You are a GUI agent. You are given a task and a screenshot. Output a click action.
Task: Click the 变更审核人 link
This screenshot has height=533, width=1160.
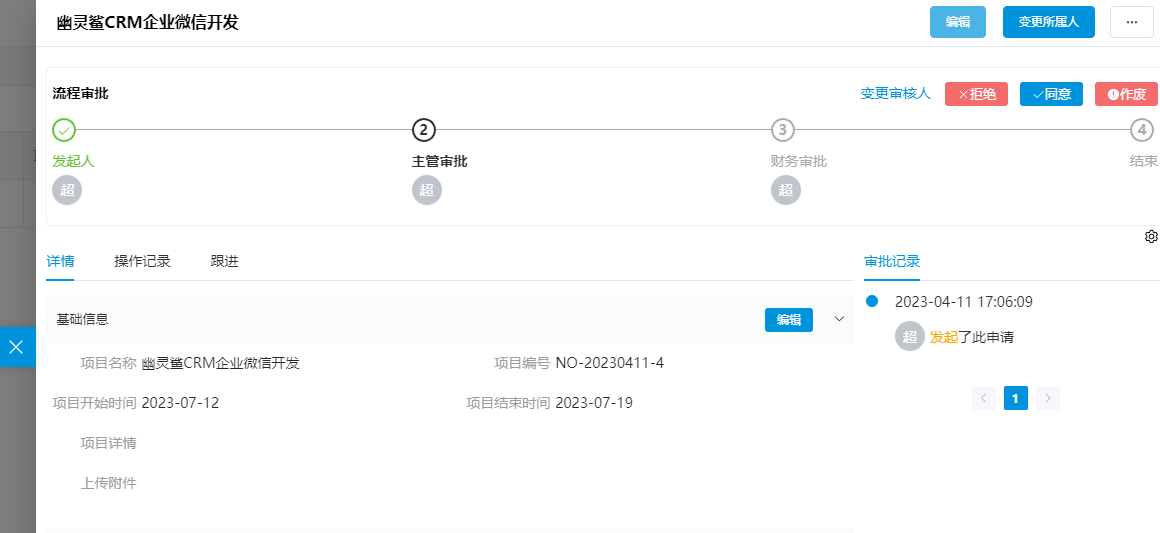(x=896, y=94)
